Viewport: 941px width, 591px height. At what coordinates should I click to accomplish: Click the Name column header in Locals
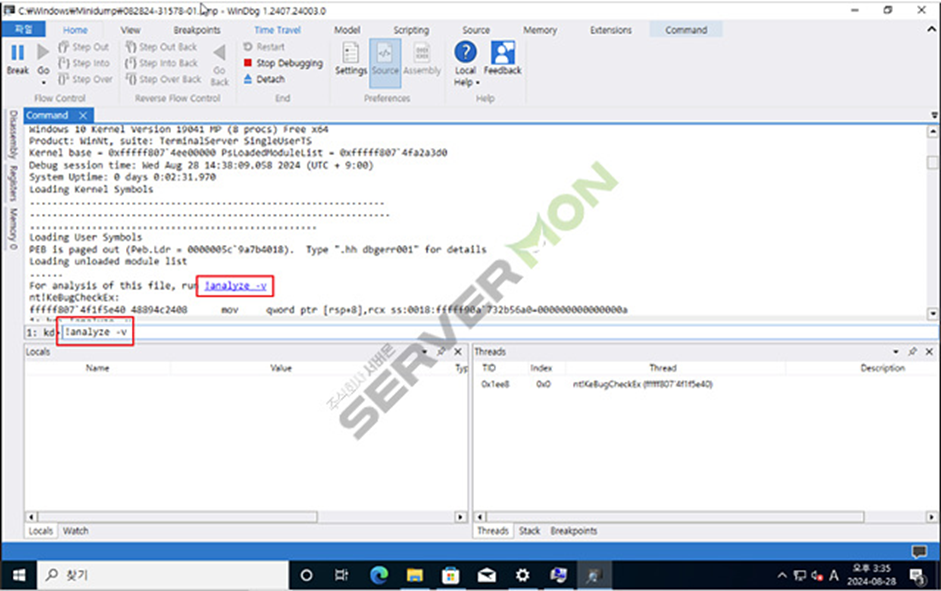tap(97, 368)
